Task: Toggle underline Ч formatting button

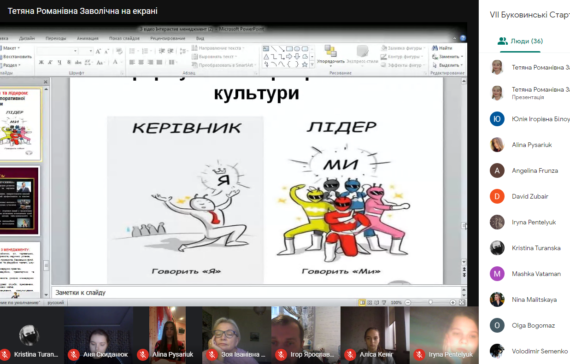Action: coord(59,63)
